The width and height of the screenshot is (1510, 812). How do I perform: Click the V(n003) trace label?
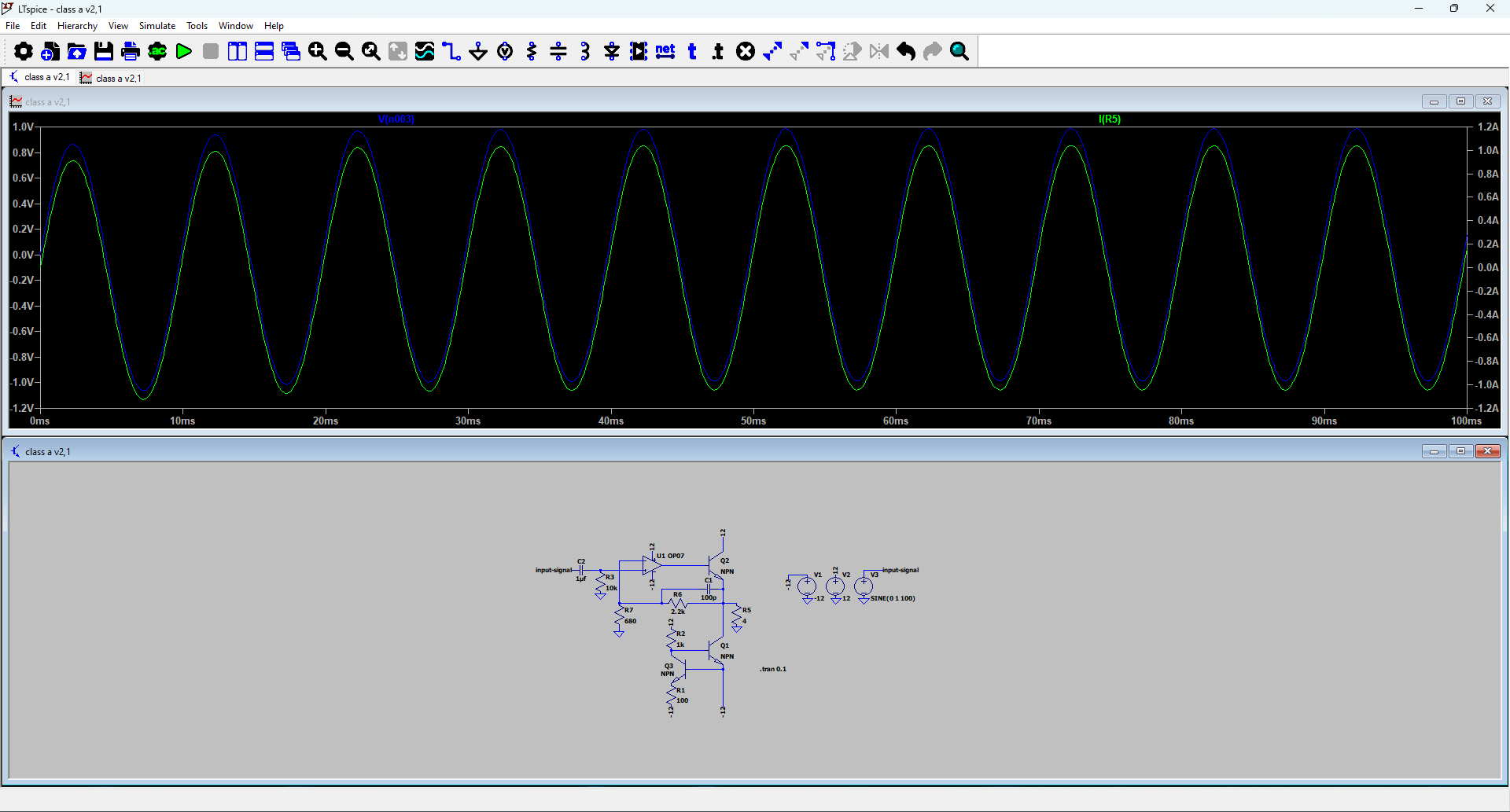click(x=396, y=119)
